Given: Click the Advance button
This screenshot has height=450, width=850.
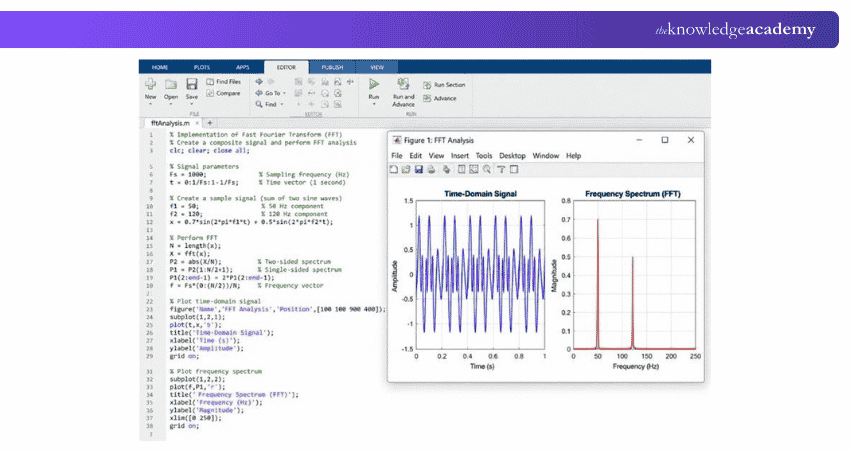Looking at the screenshot, I should point(440,99).
